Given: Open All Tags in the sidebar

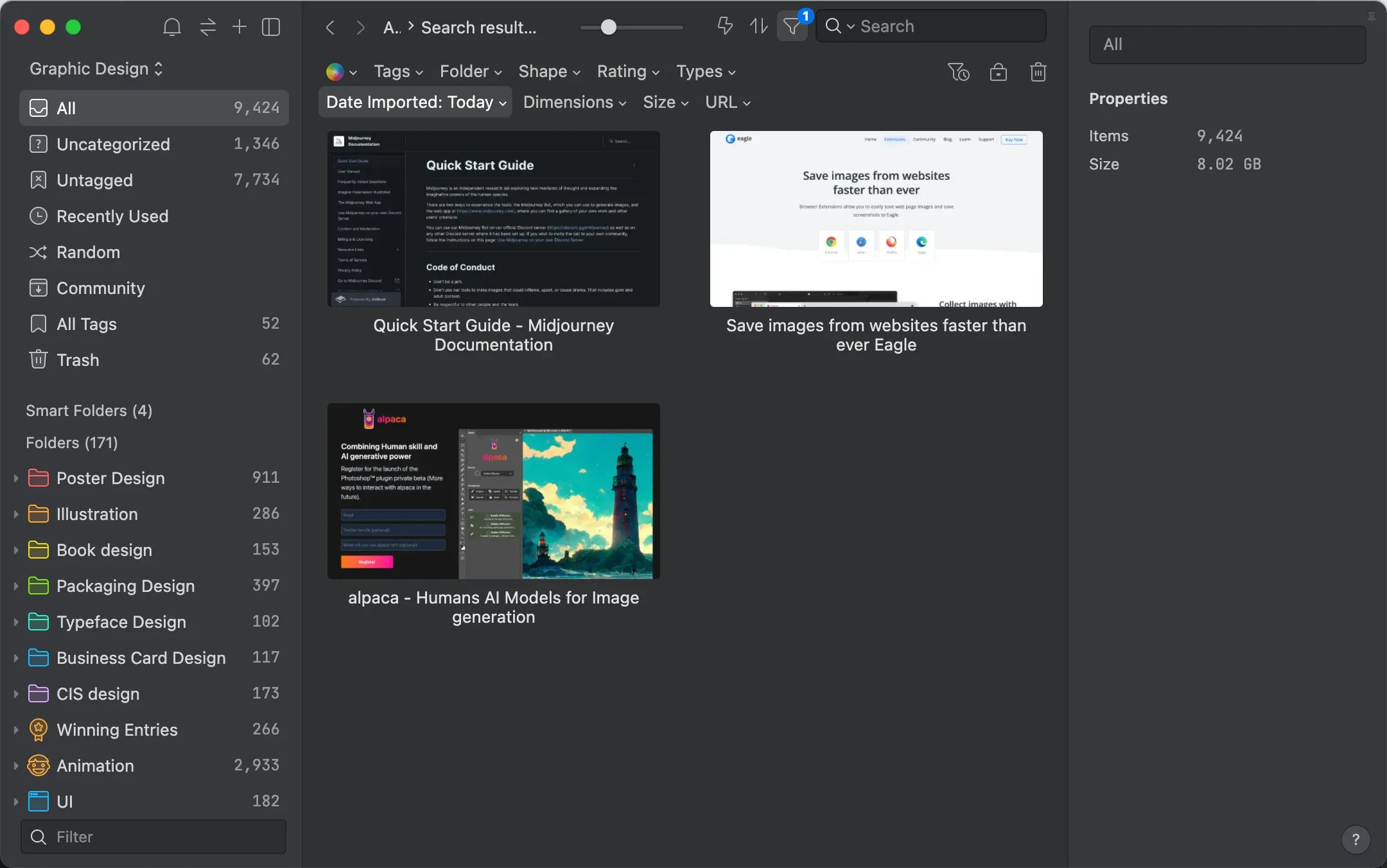Looking at the screenshot, I should point(154,324).
